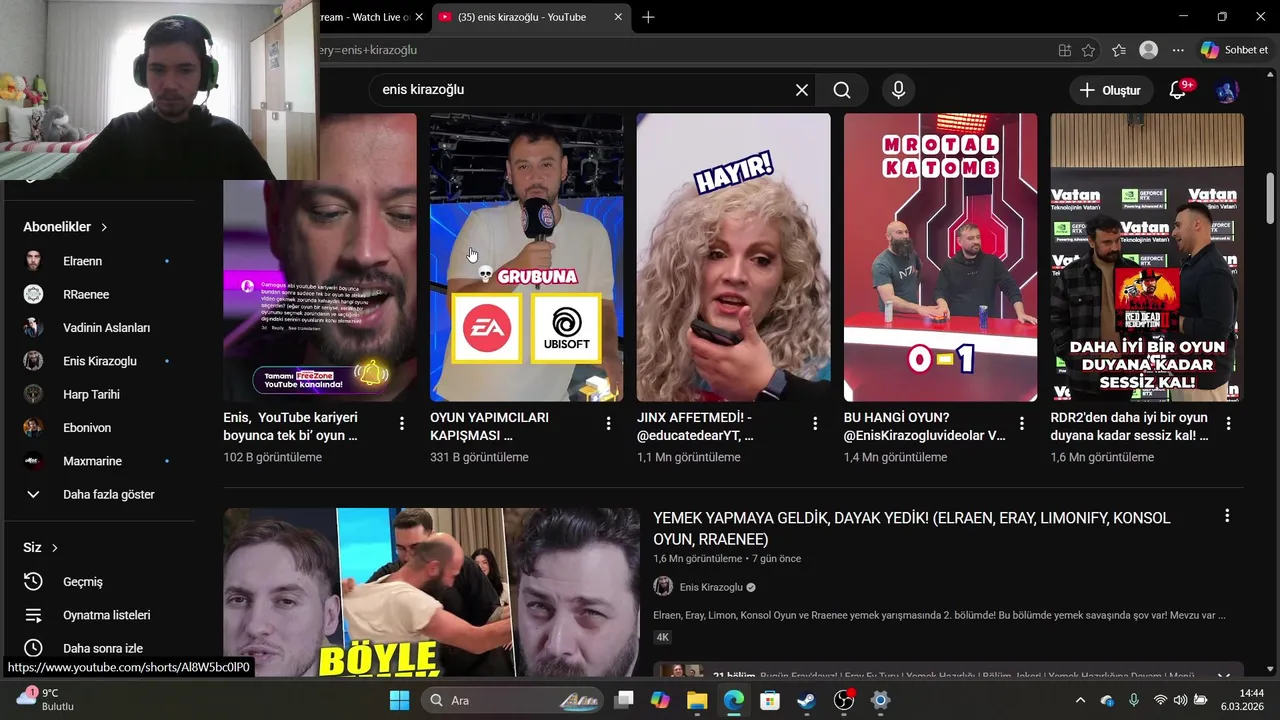Open File Explorer from the taskbar
This screenshot has height=720, width=1280.
click(697, 700)
